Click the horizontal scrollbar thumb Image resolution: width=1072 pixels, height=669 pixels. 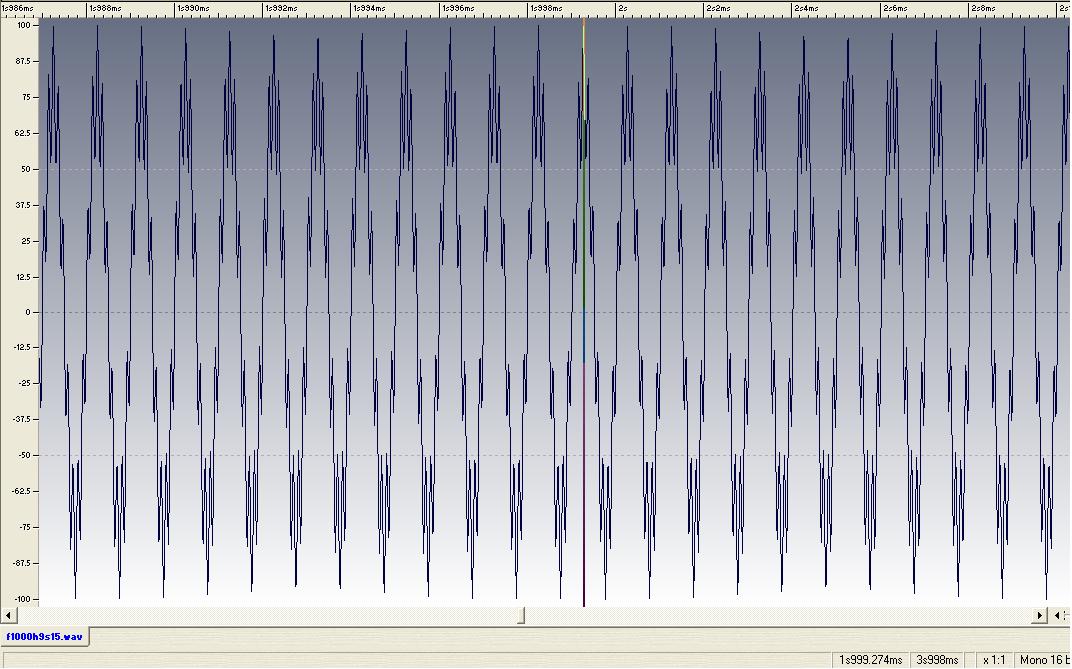coord(520,616)
